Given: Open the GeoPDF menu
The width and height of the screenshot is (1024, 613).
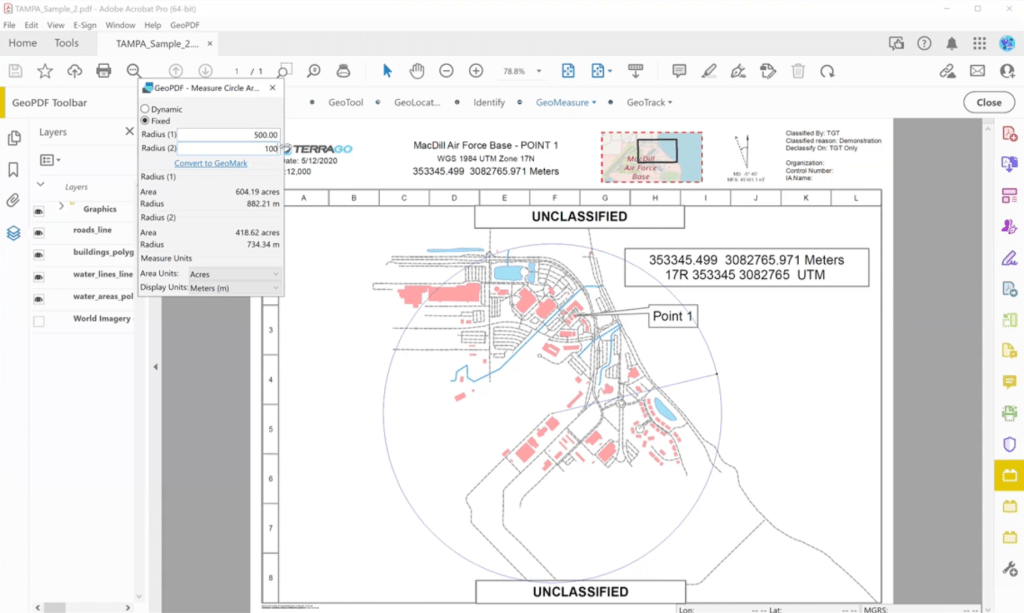Looking at the screenshot, I should [185, 24].
